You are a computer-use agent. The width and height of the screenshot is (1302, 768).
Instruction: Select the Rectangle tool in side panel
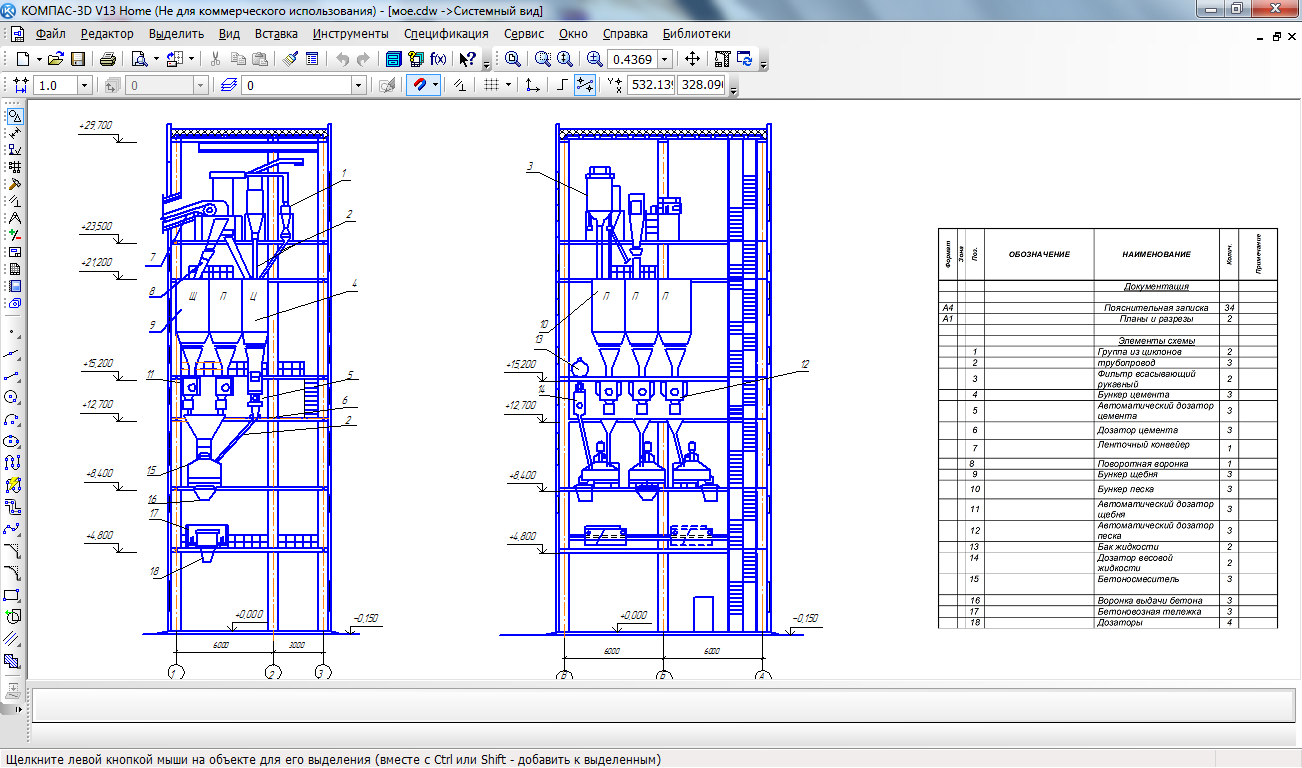click(13, 594)
